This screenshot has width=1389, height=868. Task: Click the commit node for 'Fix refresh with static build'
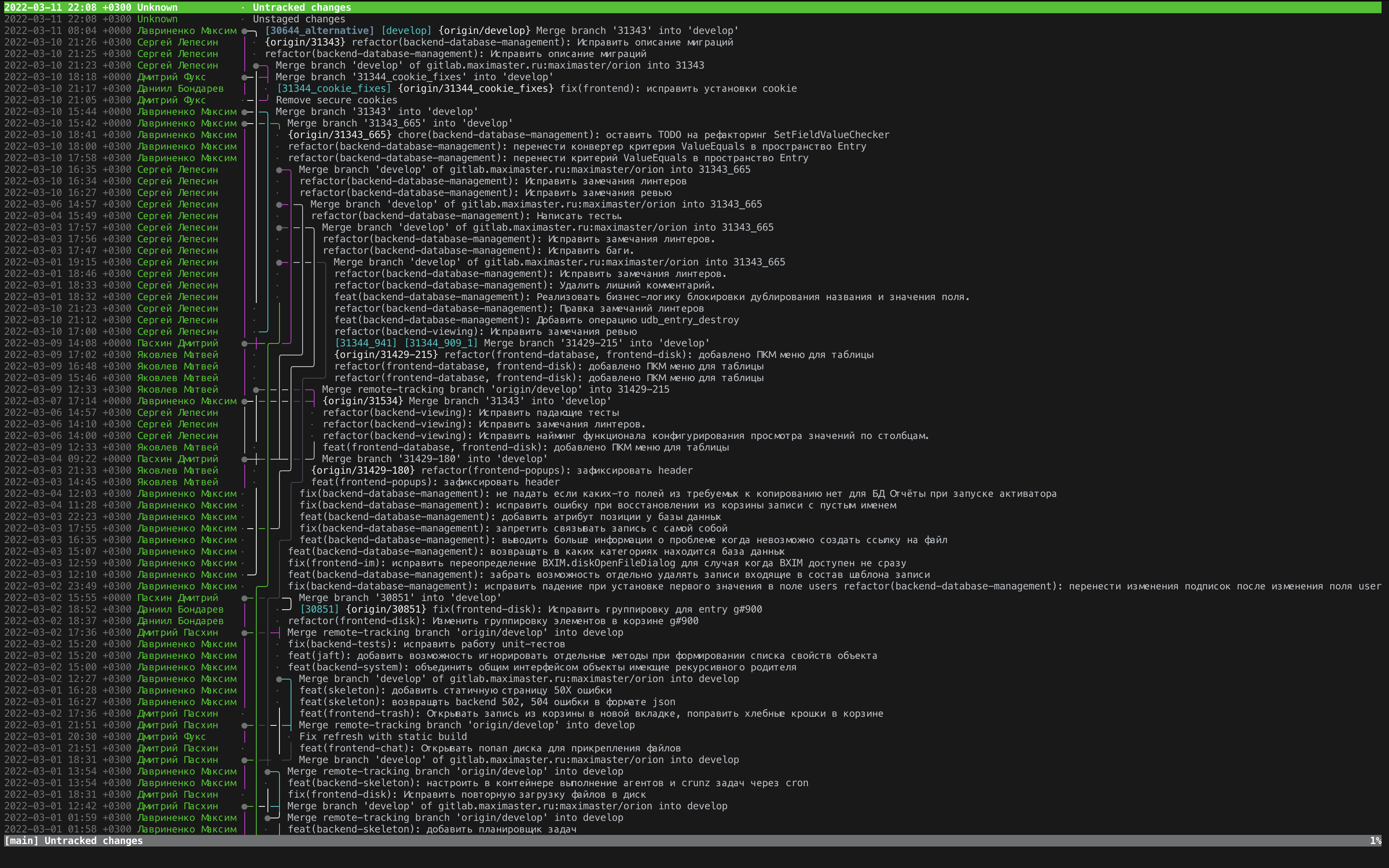(289, 737)
